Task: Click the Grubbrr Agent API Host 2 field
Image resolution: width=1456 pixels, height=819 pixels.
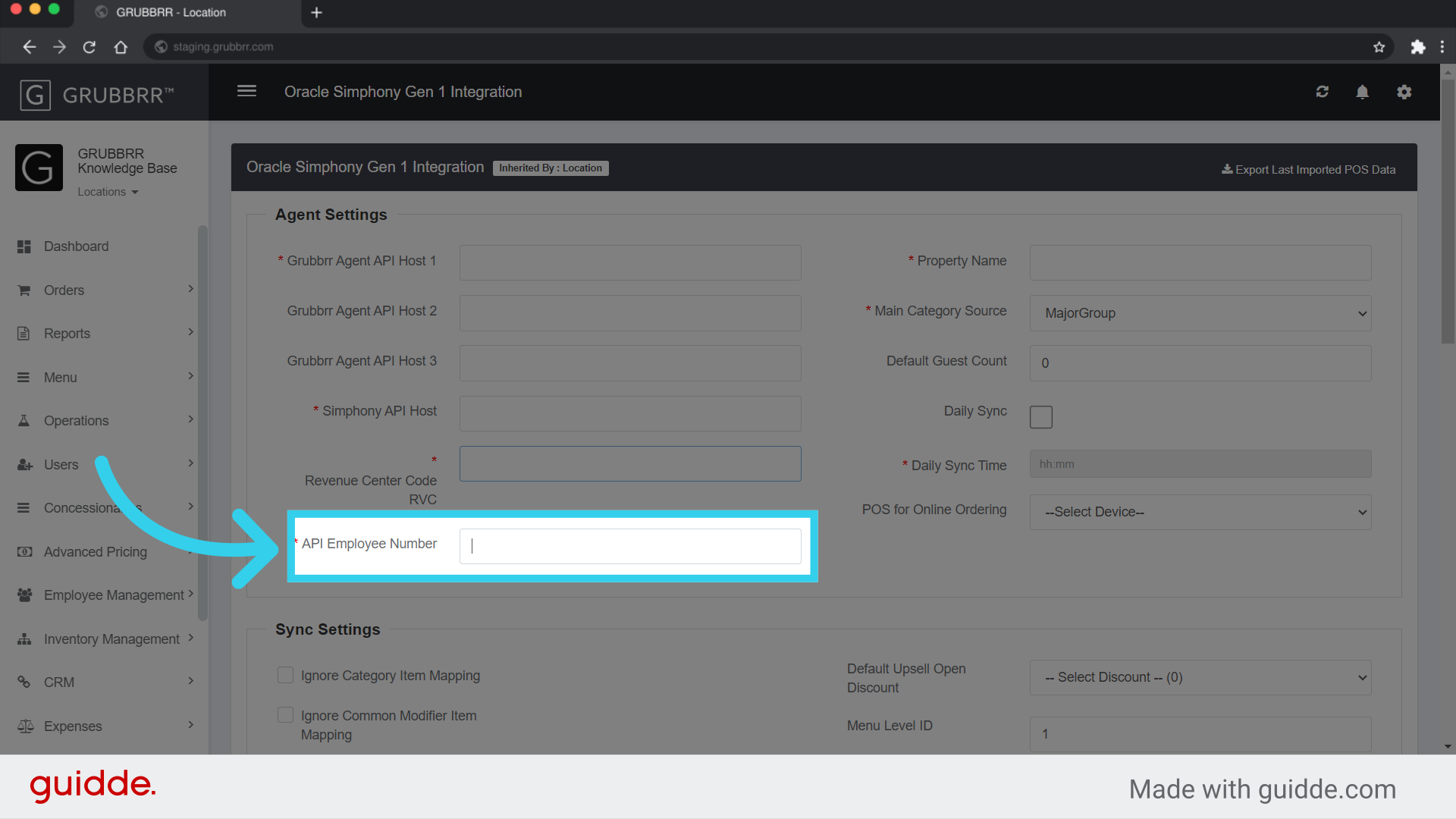Action: [630, 313]
